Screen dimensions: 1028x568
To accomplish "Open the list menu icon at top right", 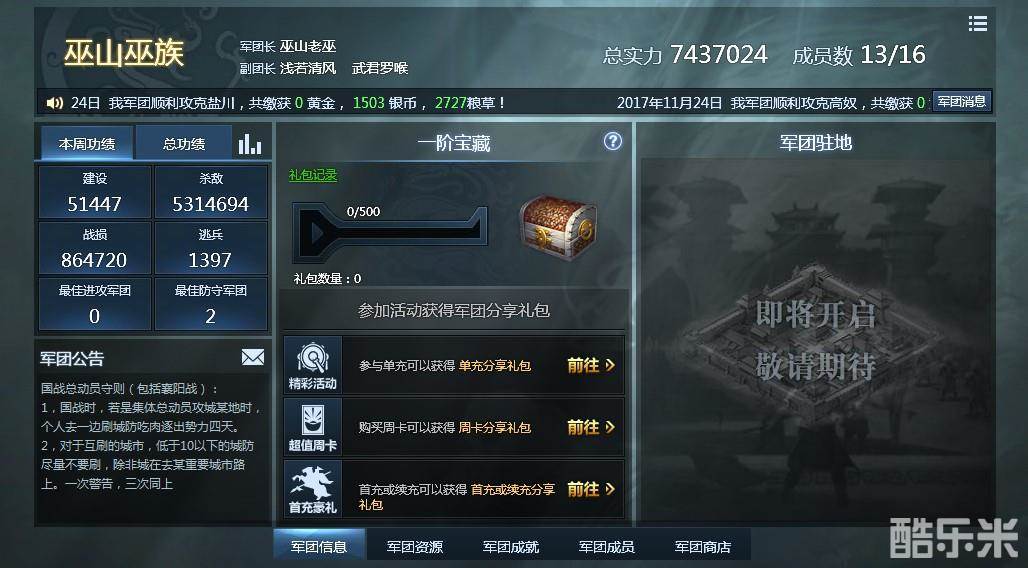I will tap(978, 24).
